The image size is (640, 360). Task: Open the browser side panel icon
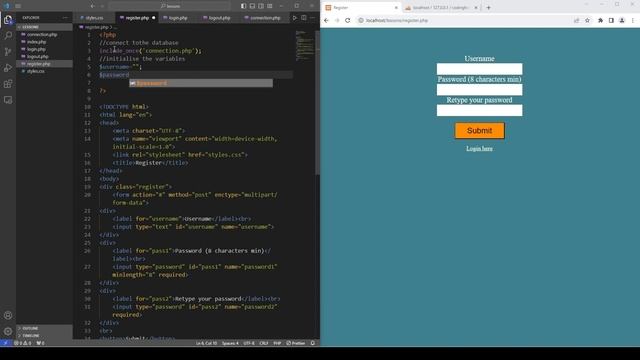(x=611, y=20)
